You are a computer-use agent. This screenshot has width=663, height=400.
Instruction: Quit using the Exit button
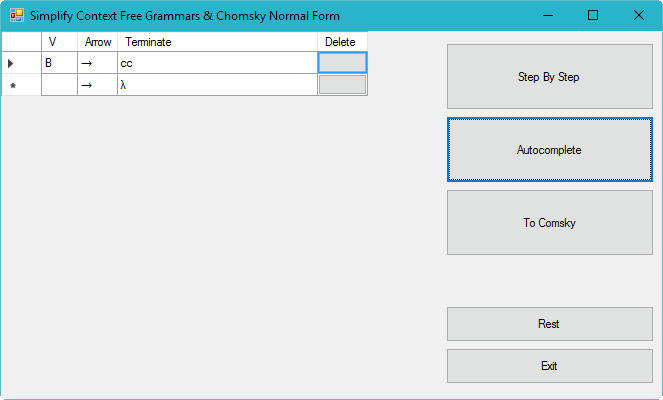548,366
